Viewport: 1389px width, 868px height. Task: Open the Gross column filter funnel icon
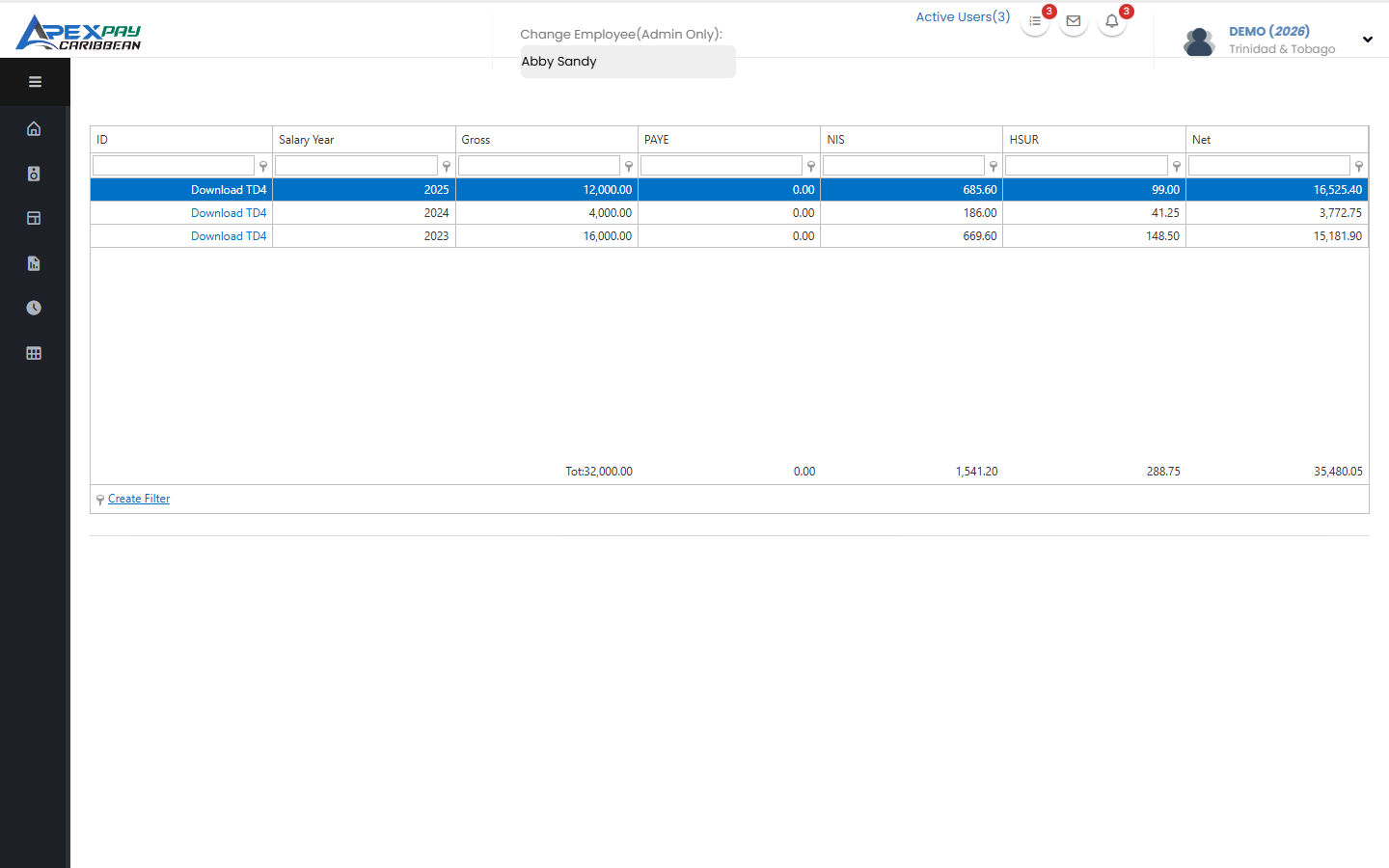pos(629,166)
